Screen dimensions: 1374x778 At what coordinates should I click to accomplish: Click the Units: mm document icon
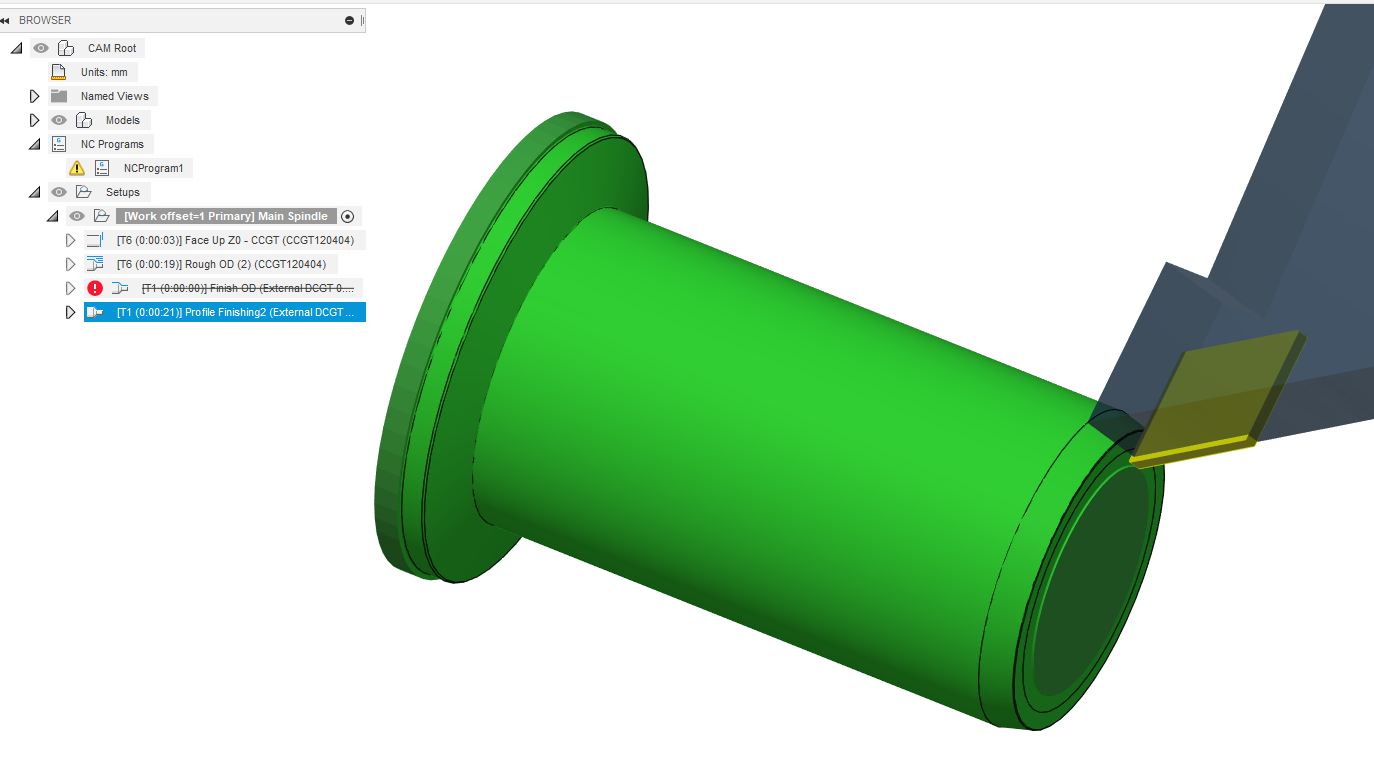point(57,71)
